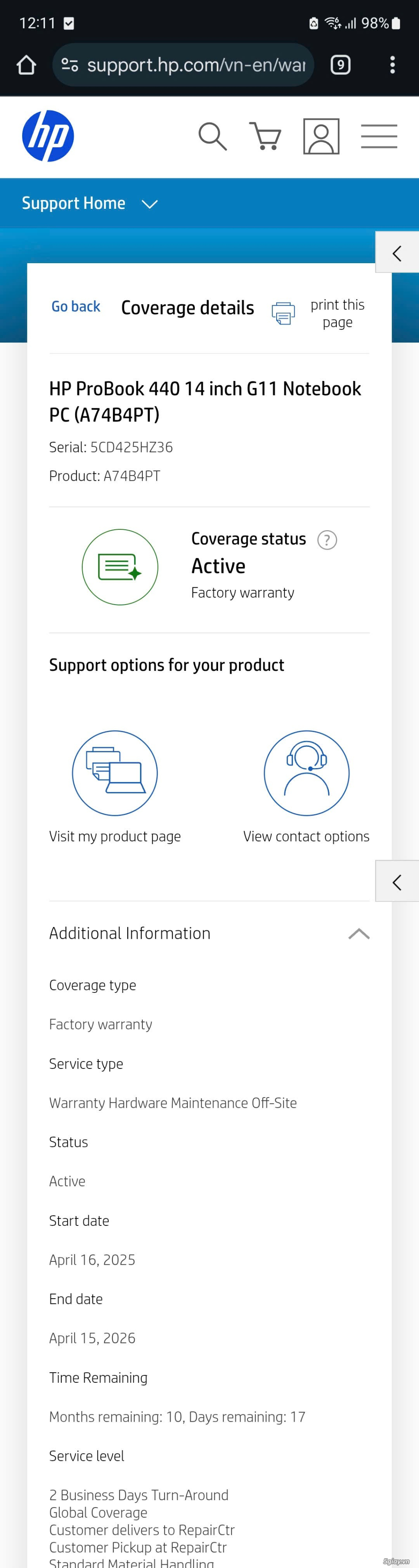Click the 'Global Coverage' line
This screenshot has width=419, height=1568.
tap(98, 1512)
